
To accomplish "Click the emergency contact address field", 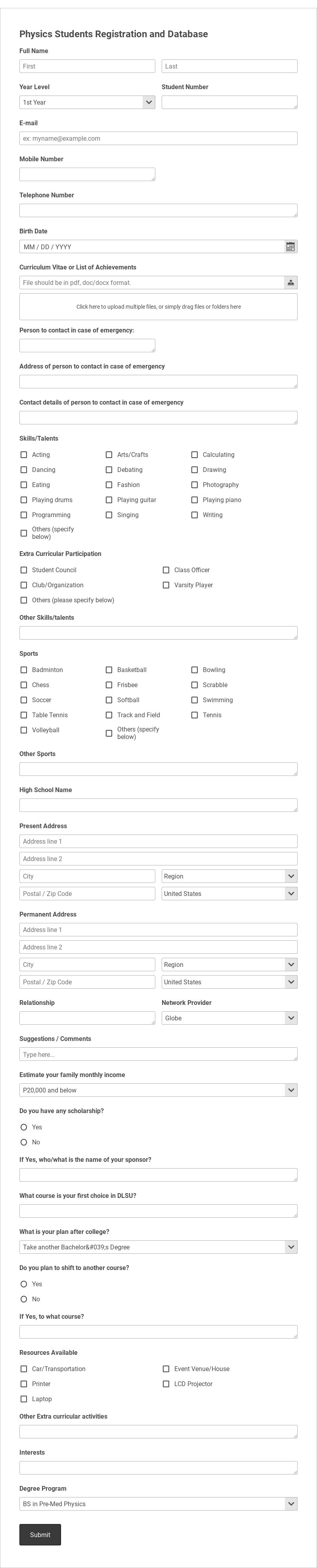I will [x=158, y=382].
